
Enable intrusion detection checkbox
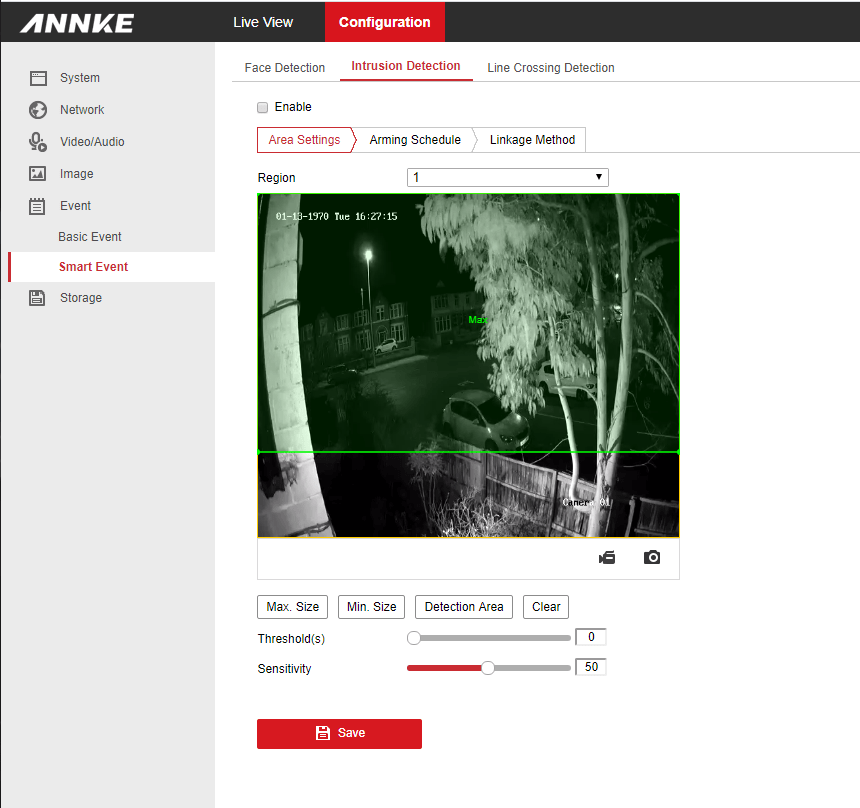point(263,107)
